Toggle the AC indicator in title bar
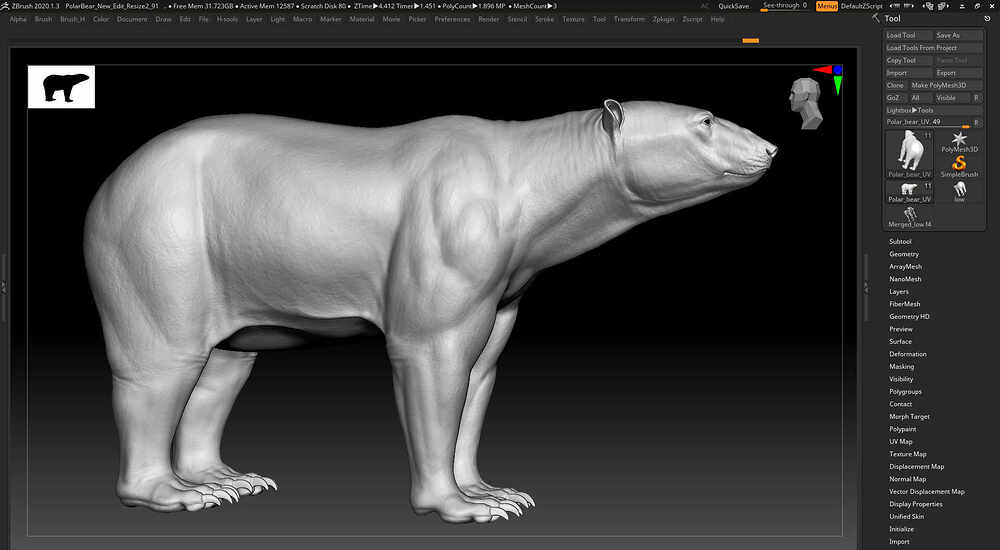1000x550 pixels. click(705, 6)
